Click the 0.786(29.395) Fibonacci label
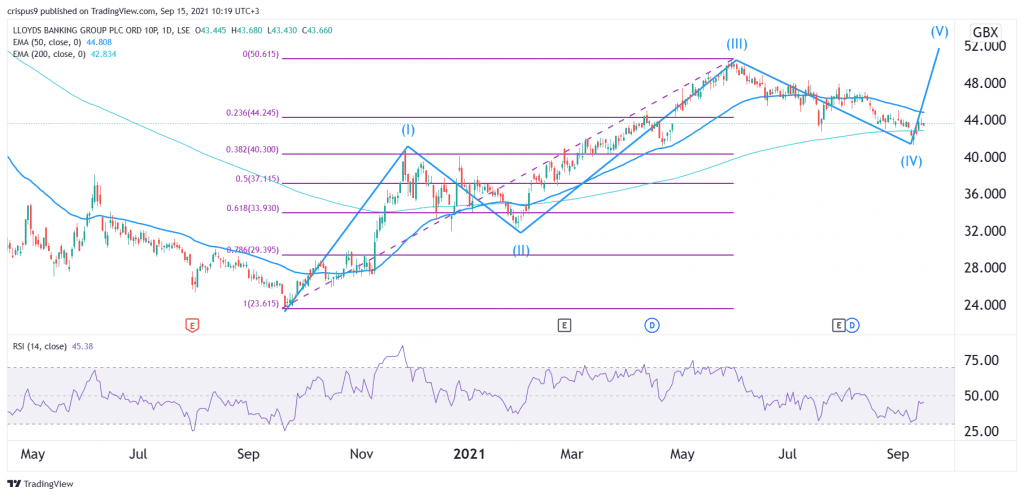Viewport: 1024px width, 496px height. pyautogui.click(x=251, y=250)
